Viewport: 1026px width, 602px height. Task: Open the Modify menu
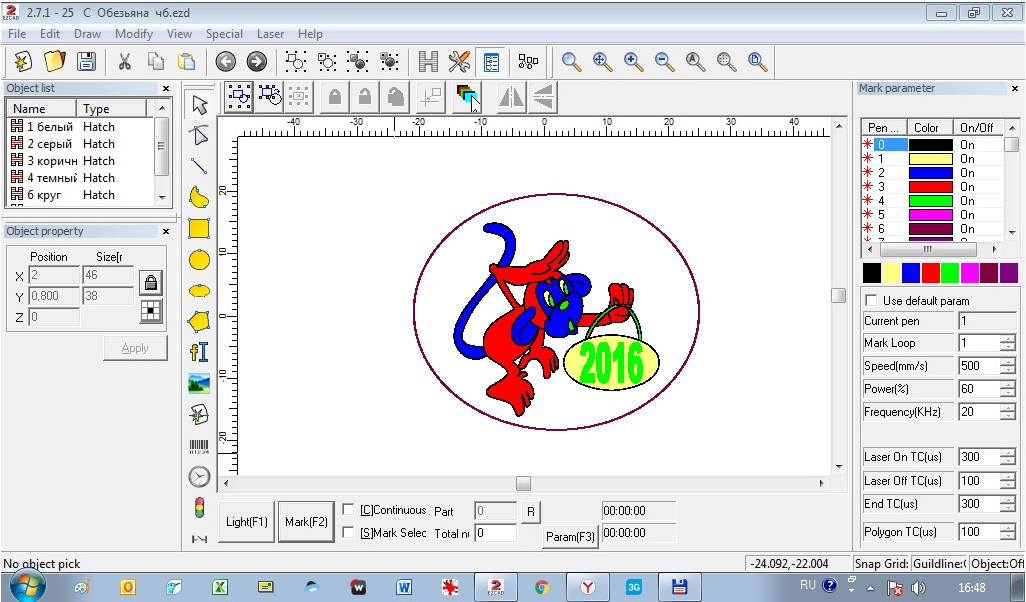[134, 34]
